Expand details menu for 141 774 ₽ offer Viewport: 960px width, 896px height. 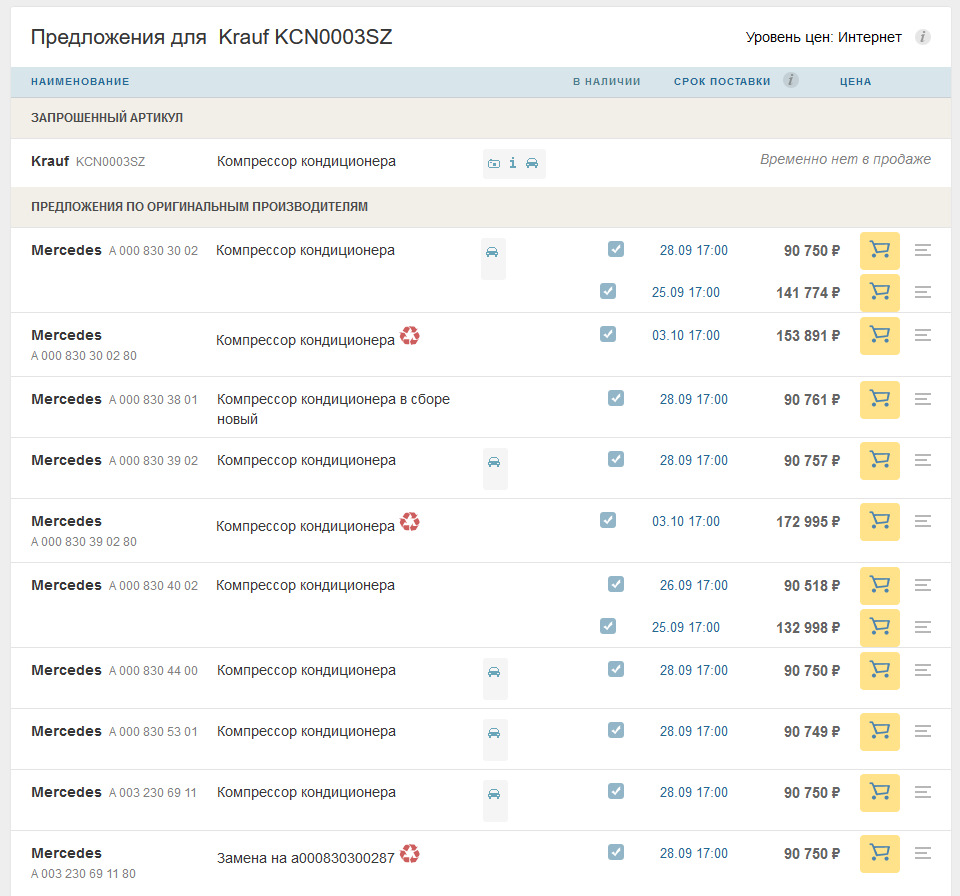click(923, 292)
